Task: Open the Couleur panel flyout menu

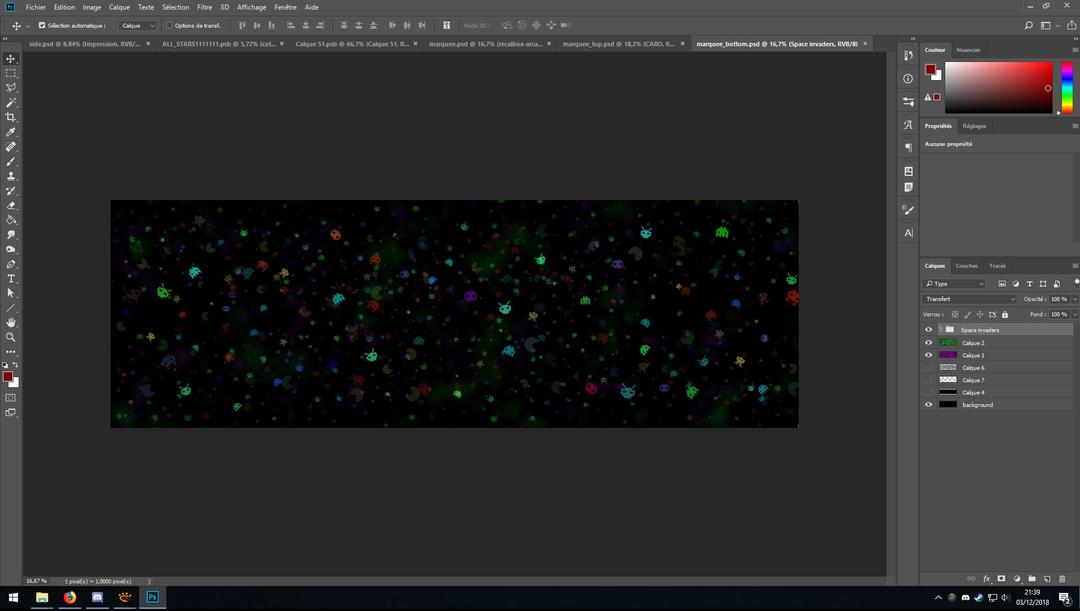Action: [1074, 50]
